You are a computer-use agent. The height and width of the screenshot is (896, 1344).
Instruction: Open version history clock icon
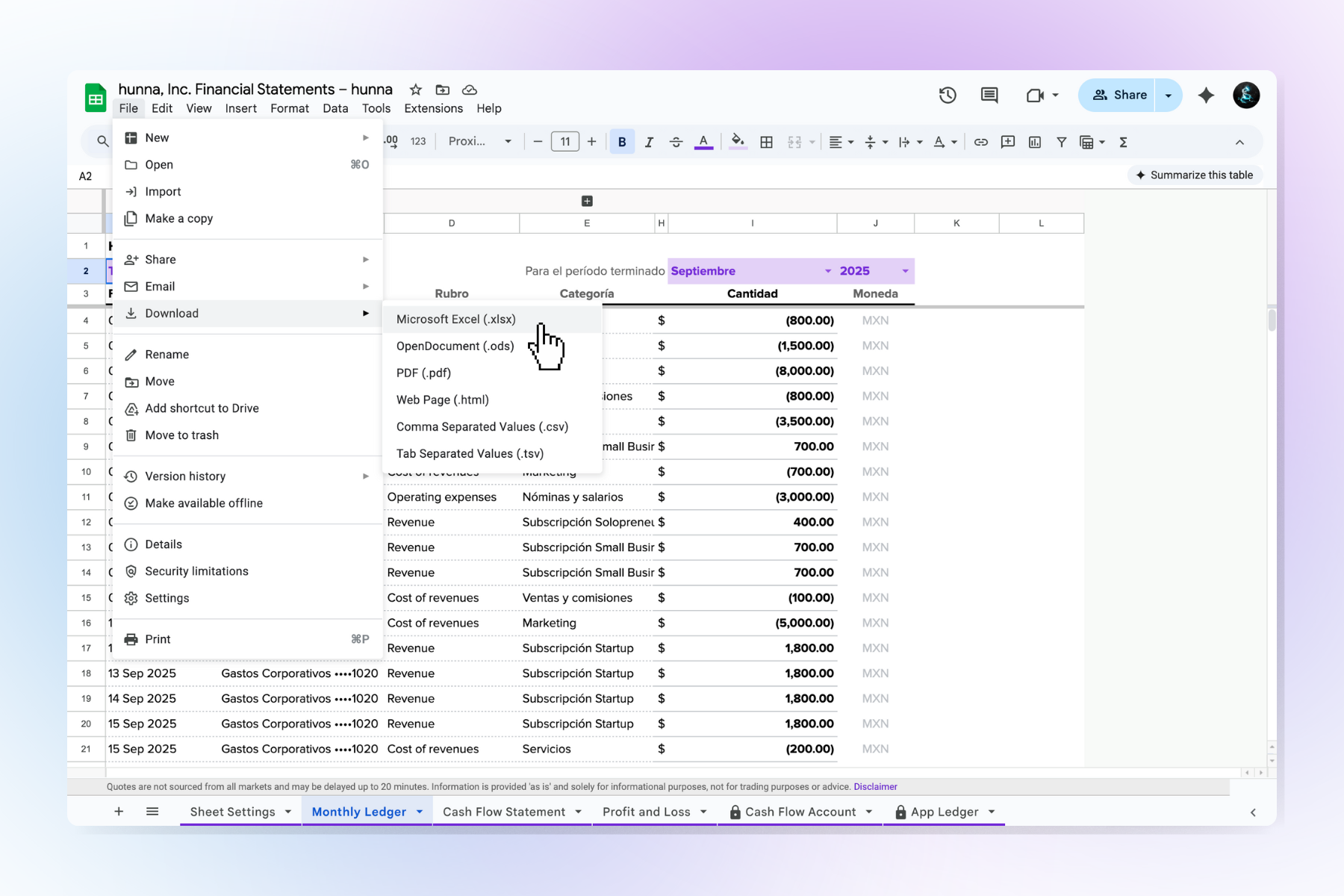[x=947, y=95]
